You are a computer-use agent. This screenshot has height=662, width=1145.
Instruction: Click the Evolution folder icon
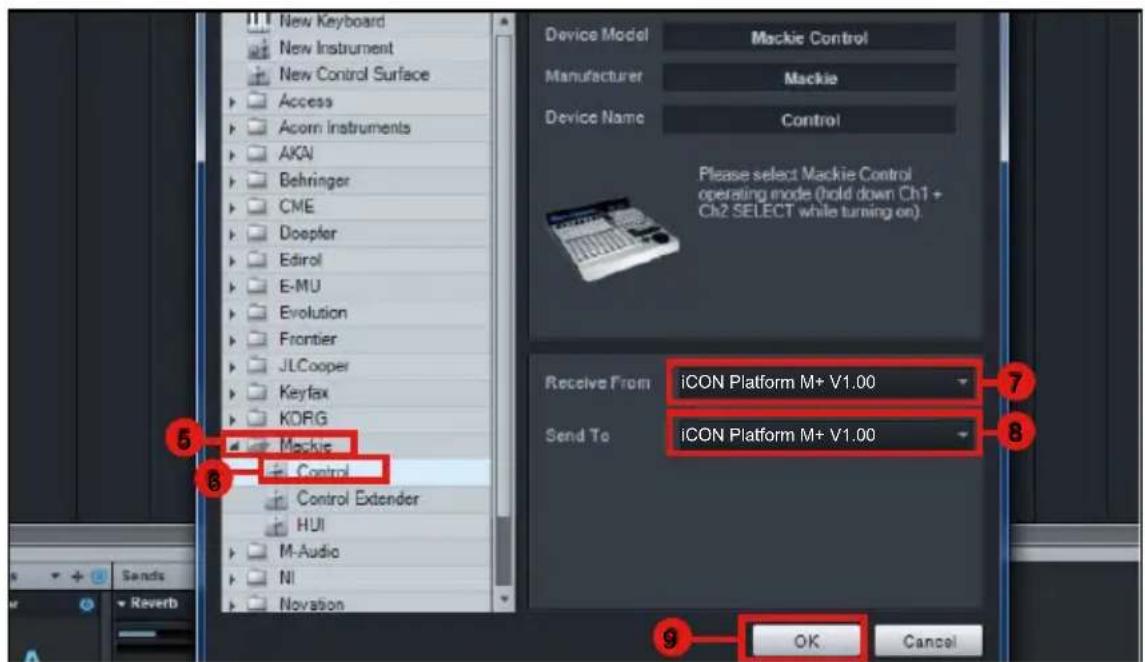coord(257,312)
